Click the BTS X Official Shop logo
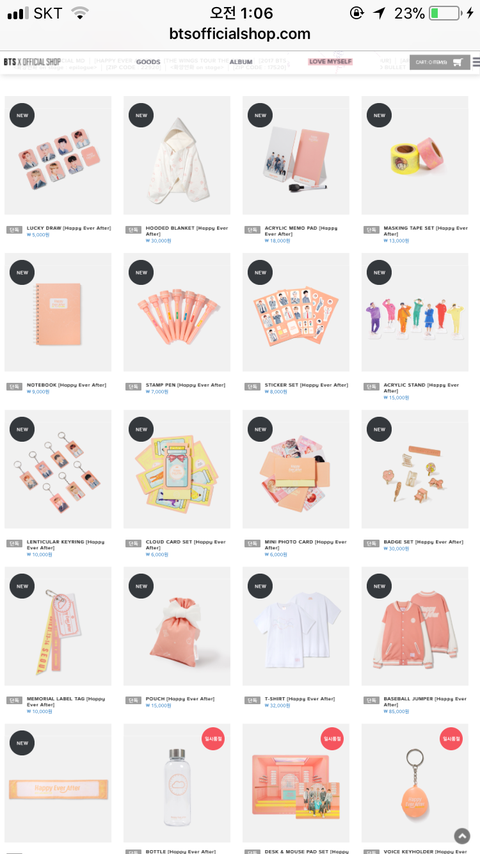 pos(32,62)
